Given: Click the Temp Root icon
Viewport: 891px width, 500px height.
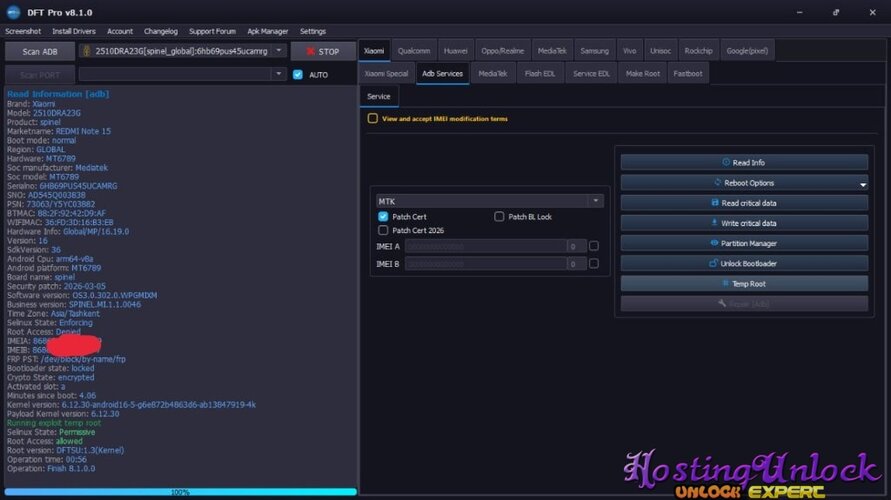Looking at the screenshot, I should pyautogui.click(x=725, y=283).
